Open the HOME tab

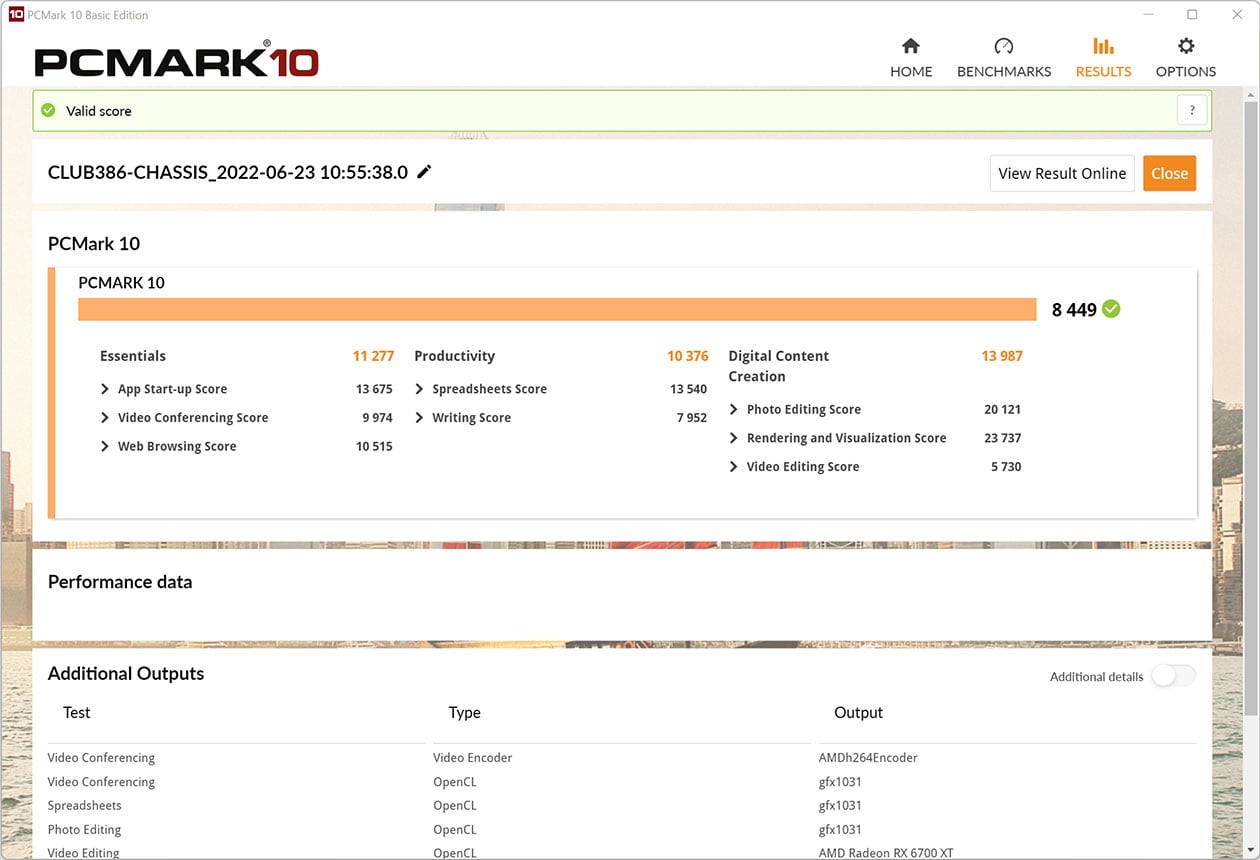[x=910, y=58]
